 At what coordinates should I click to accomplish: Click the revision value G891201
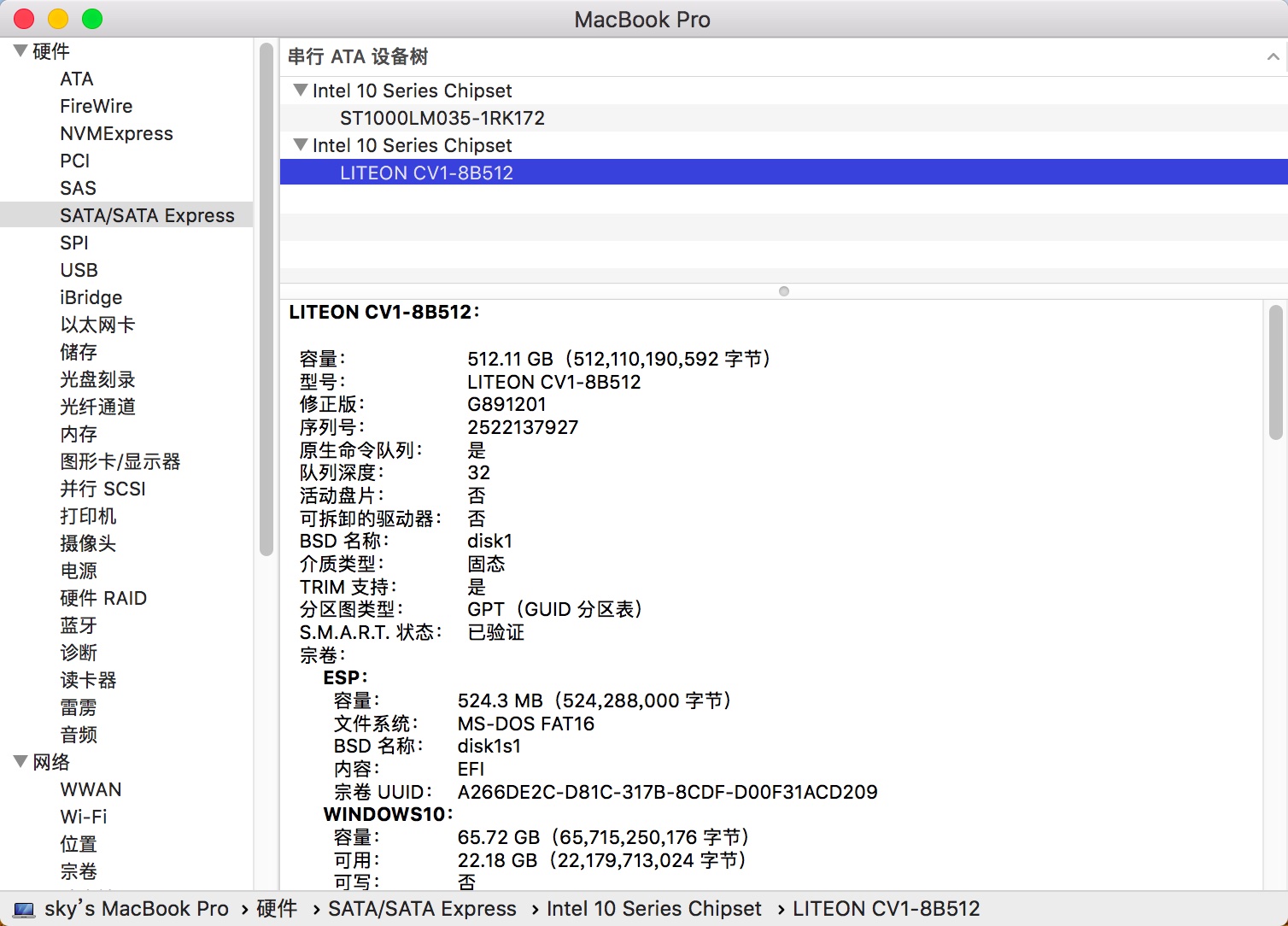(506, 404)
